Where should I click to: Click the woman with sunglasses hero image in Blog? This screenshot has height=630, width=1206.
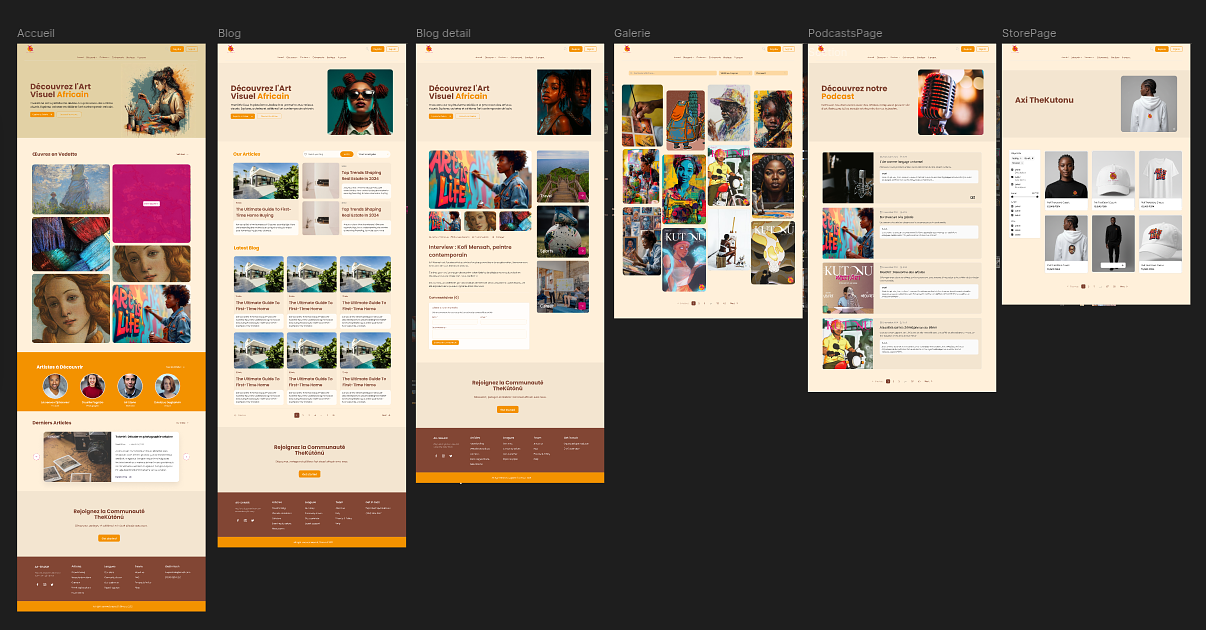point(360,102)
